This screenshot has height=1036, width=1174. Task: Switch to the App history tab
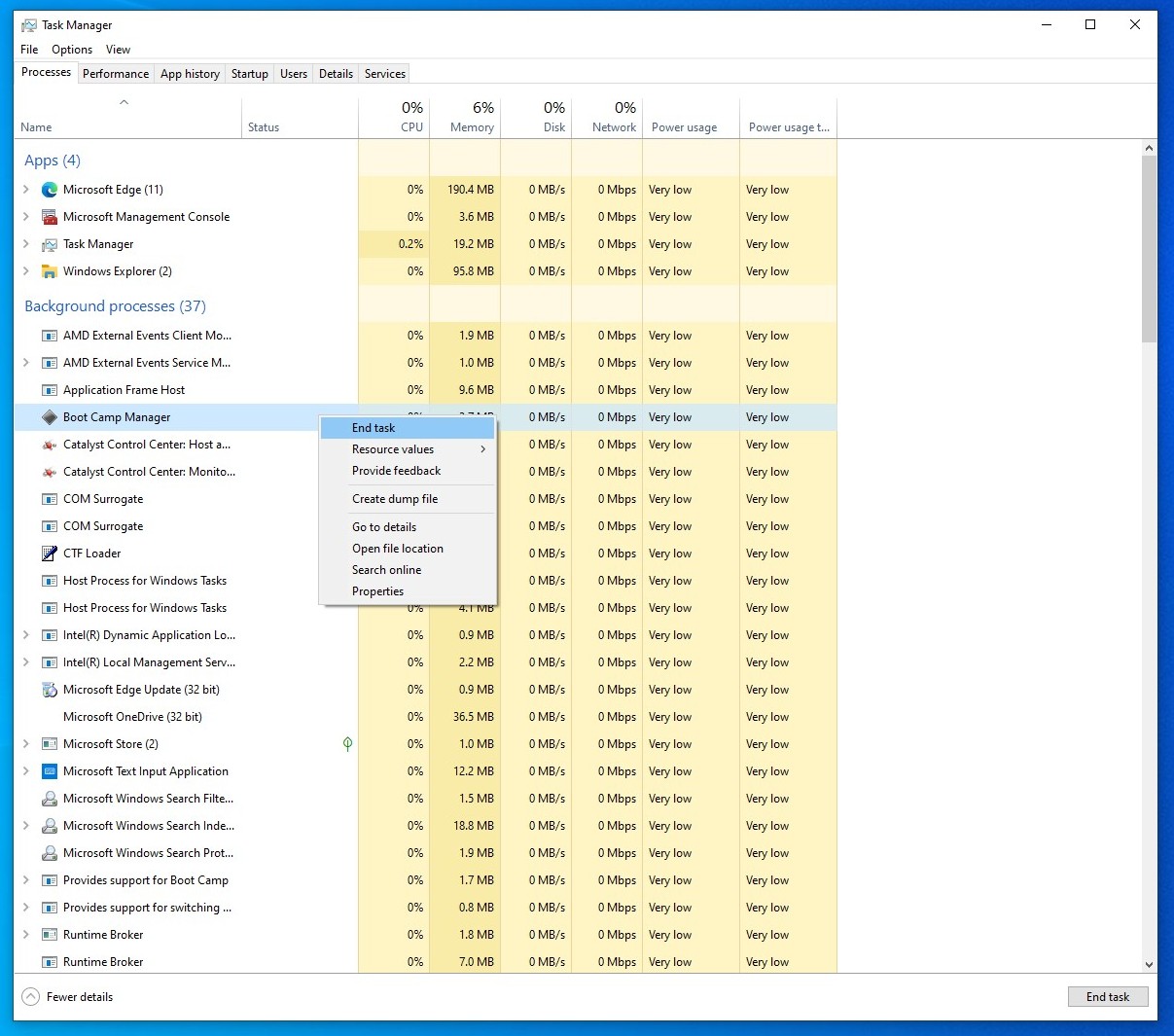coord(190,74)
